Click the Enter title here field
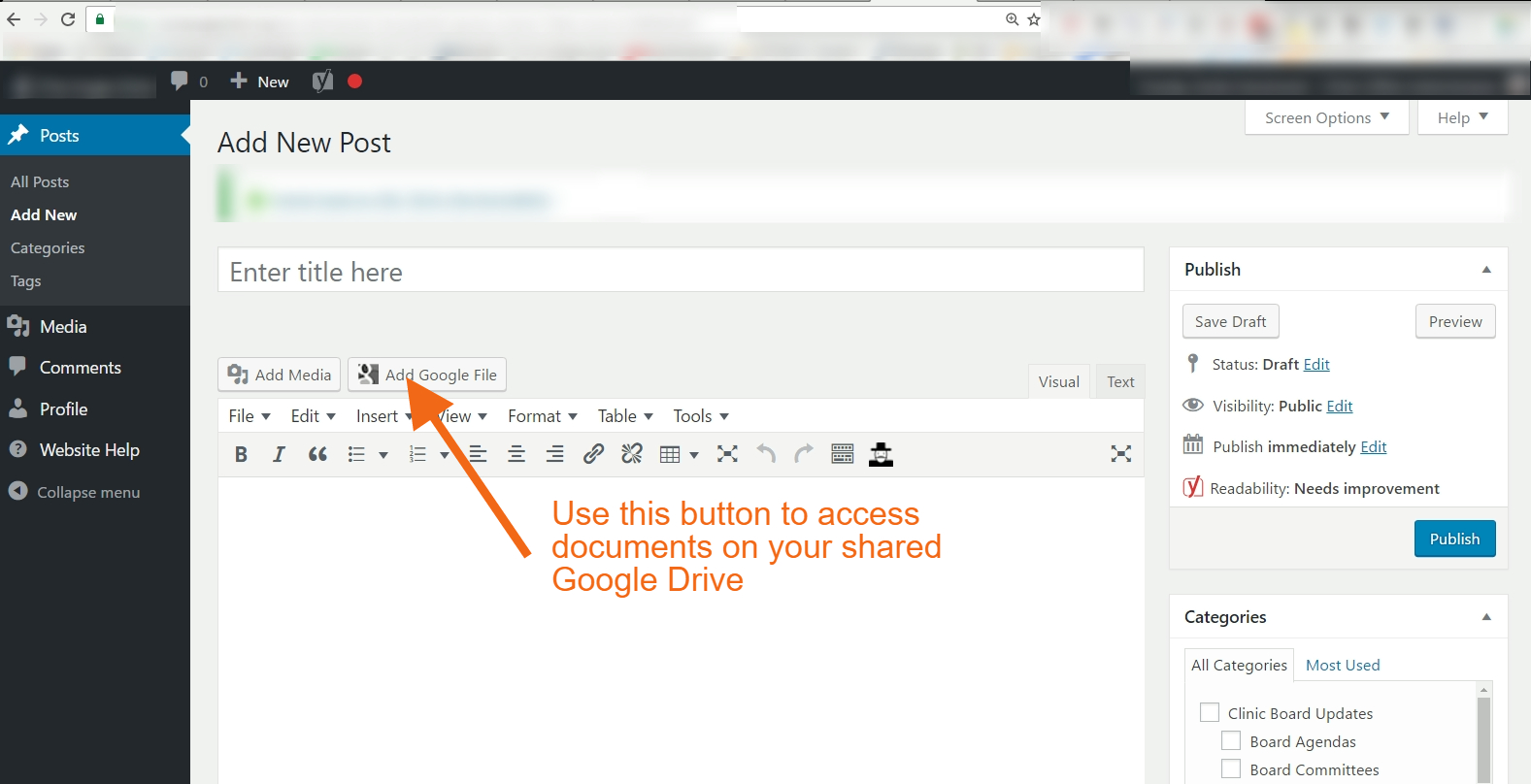This screenshot has height=784, width=1531. tap(681, 270)
